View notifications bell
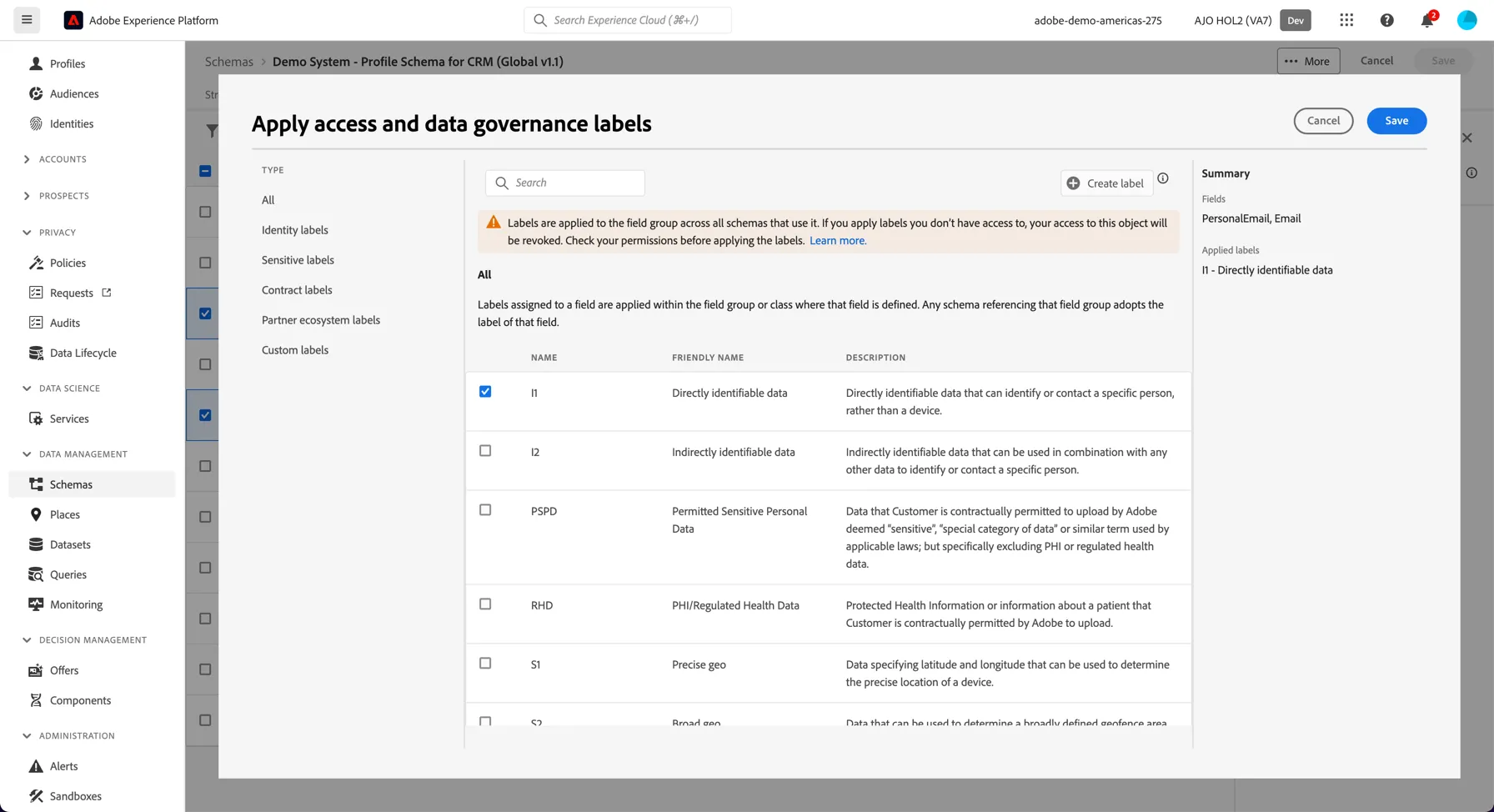Viewport: 1494px width, 812px height. pyautogui.click(x=1427, y=20)
